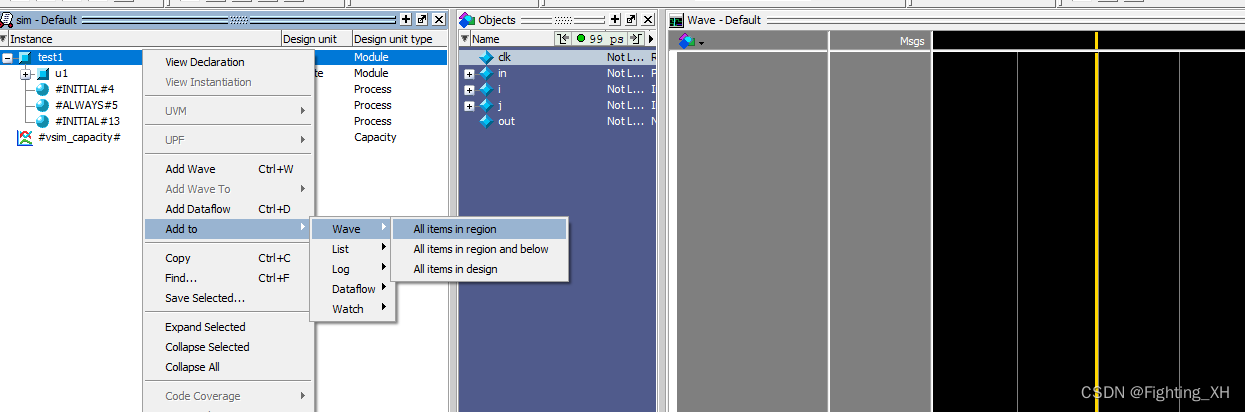Select All items in region and below
This screenshot has width=1245, height=412.
coord(480,249)
